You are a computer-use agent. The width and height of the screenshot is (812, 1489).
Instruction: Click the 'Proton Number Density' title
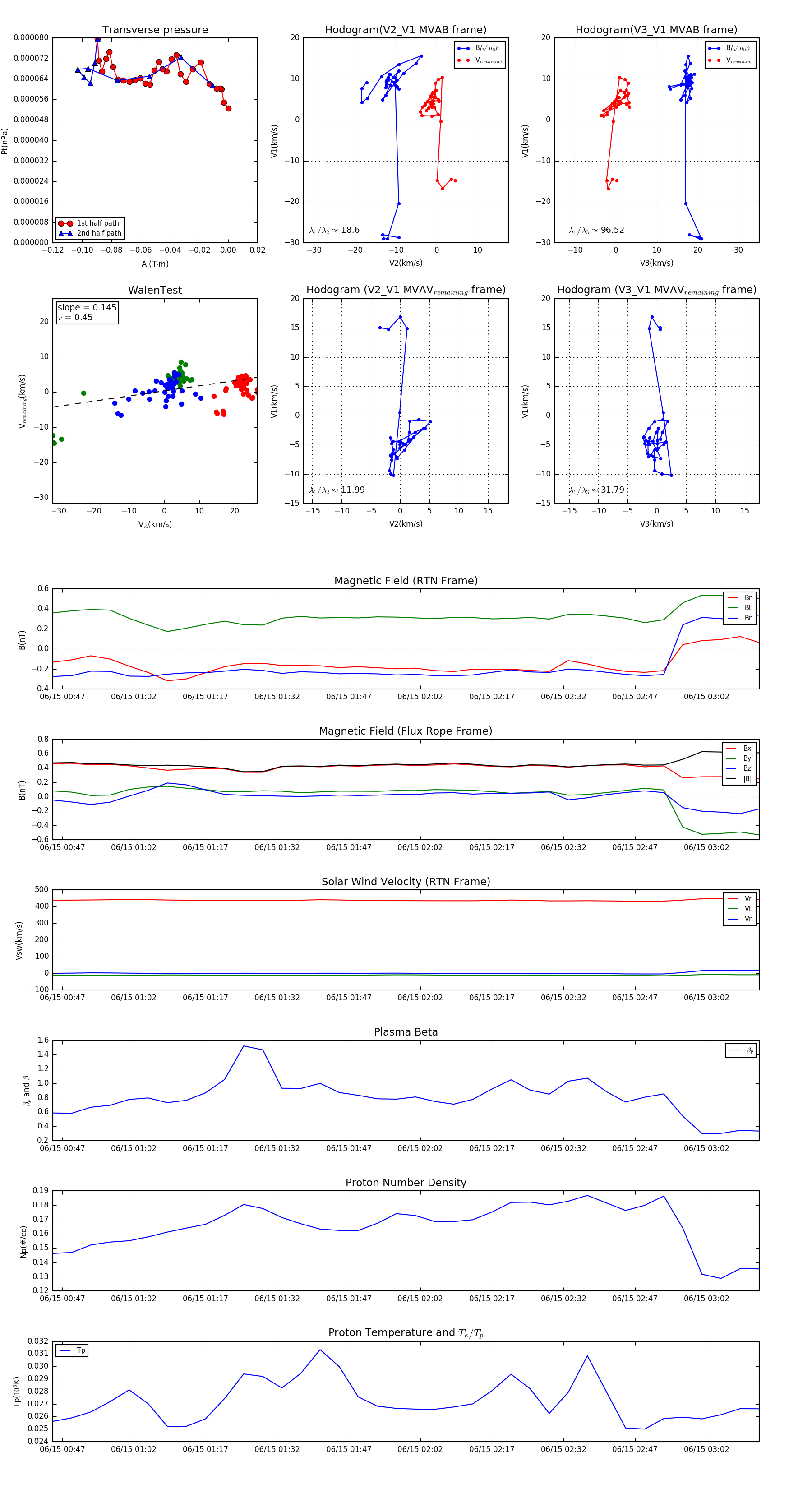(x=406, y=1183)
